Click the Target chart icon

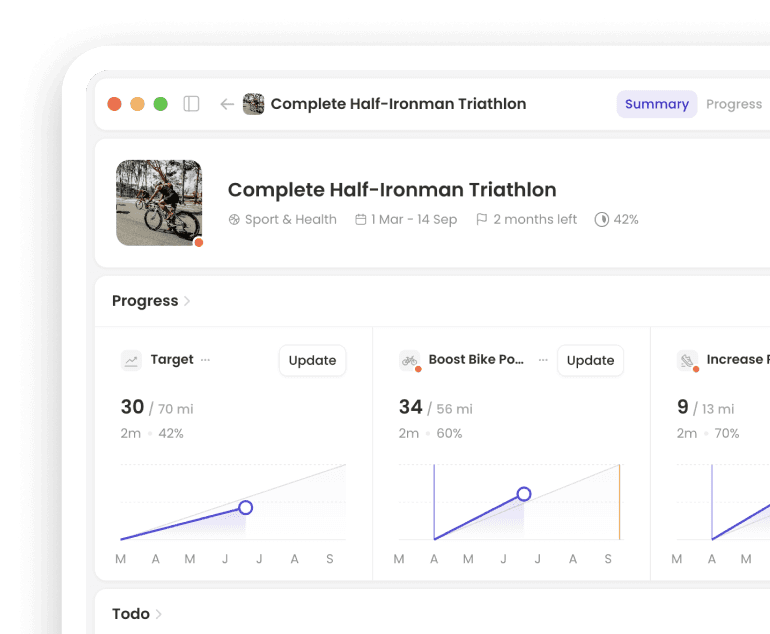coord(131,360)
